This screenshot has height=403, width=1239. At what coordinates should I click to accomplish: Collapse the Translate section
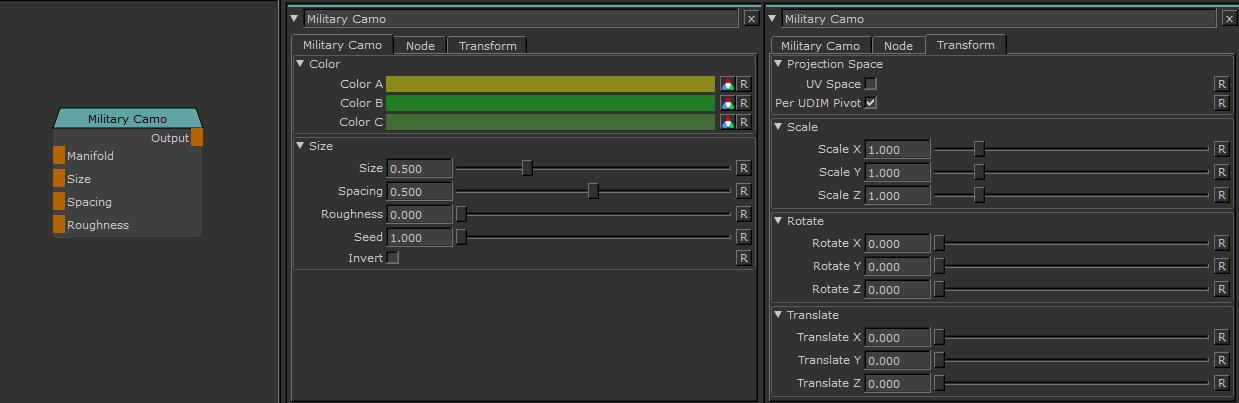click(x=778, y=315)
